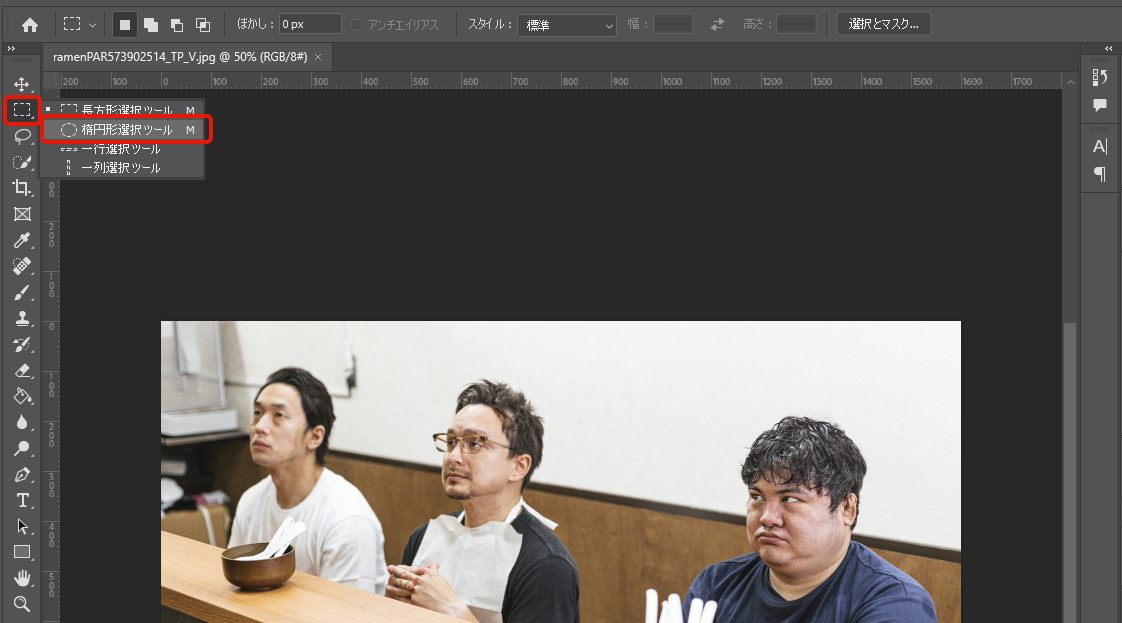Screen dimensions: 1122x623
Task: Activate the Hand tool
Action: tap(21, 578)
